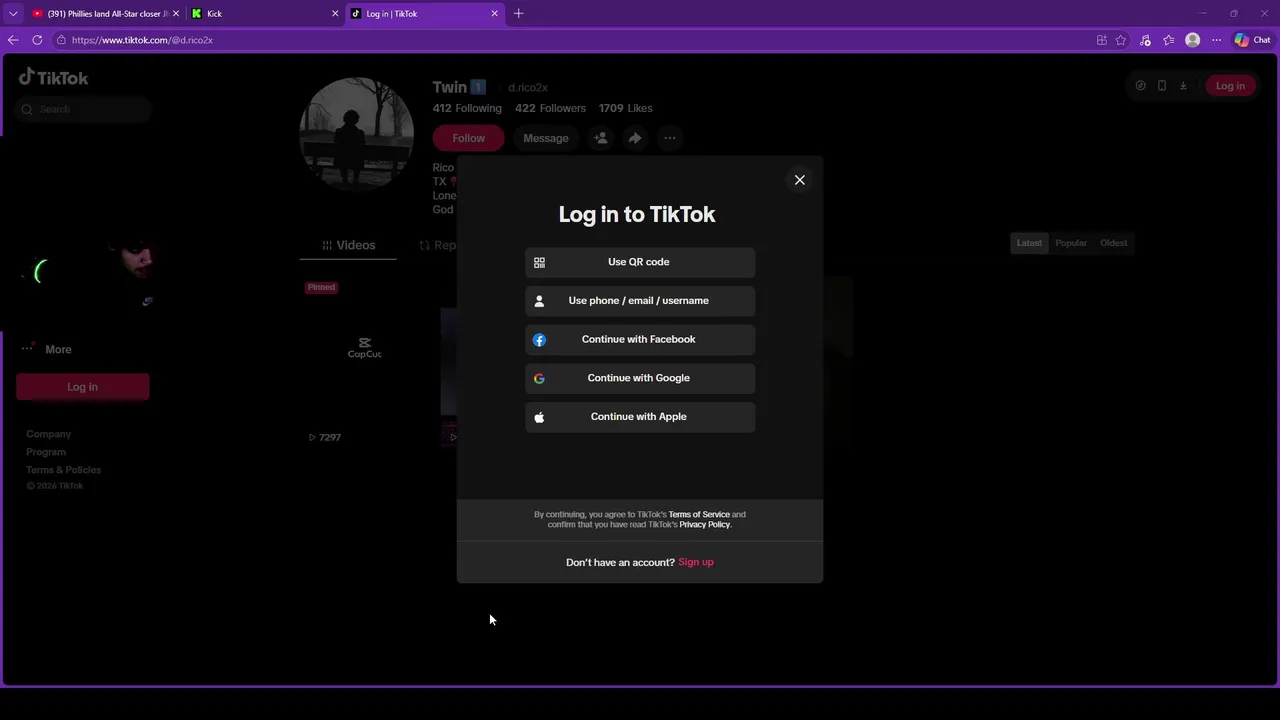Viewport: 1280px width, 720px height.
Task: Continue with Google login
Action: coord(640,378)
